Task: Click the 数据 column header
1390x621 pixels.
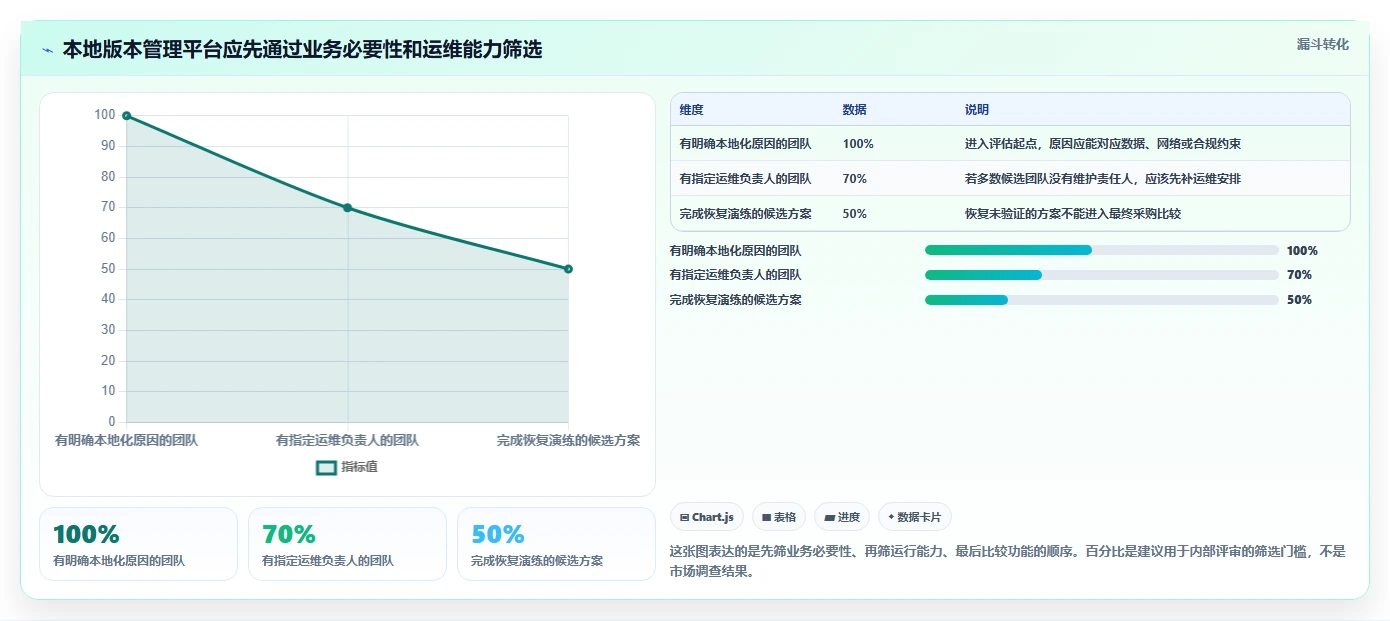Action: click(855, 110)
